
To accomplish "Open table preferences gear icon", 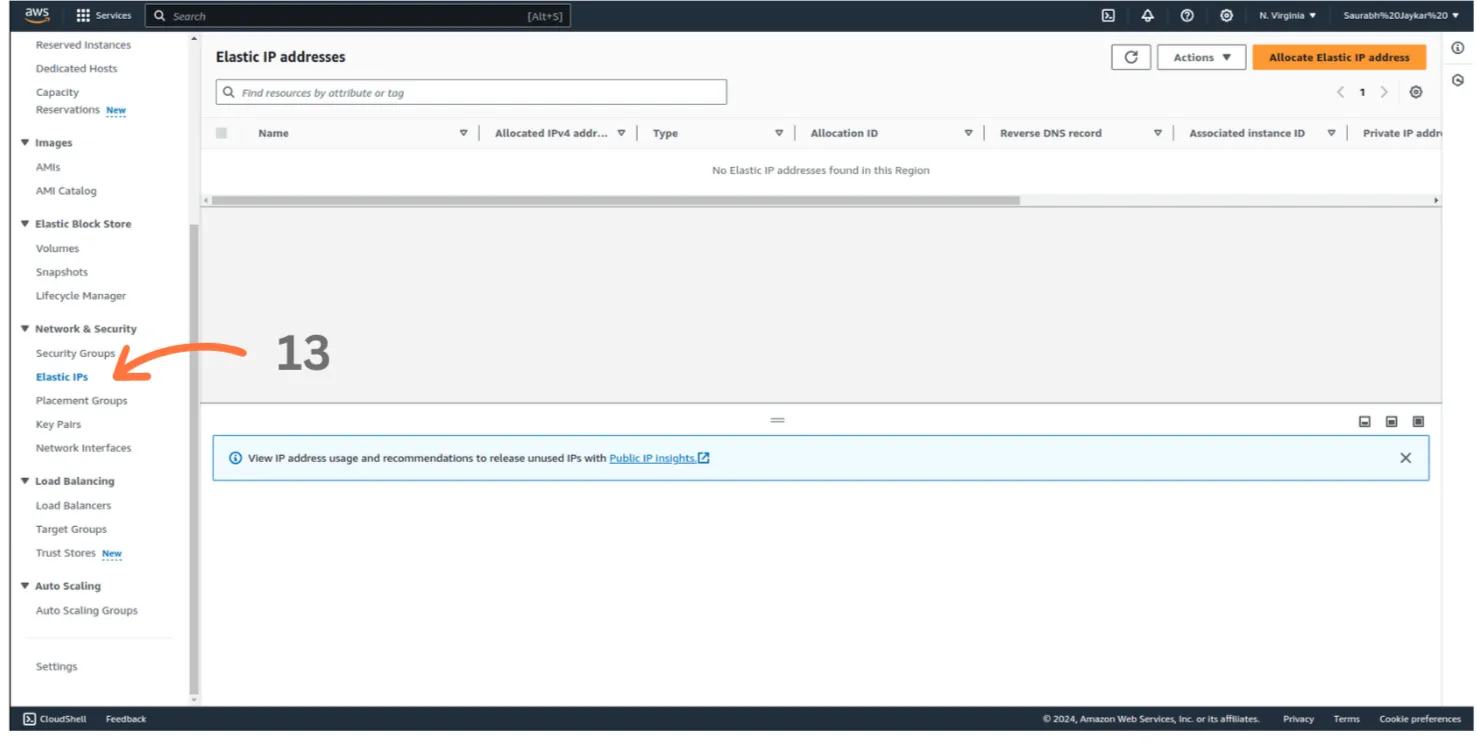I will click(x=1416, y=92).
